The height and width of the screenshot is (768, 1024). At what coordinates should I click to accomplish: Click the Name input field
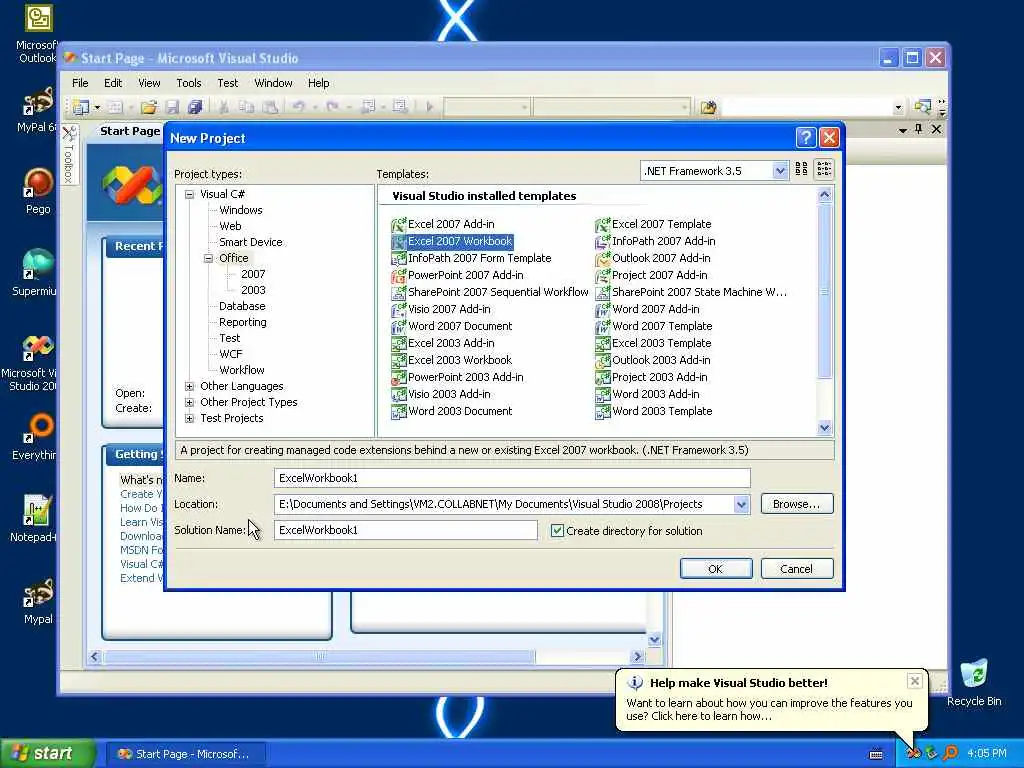(x=512, y=478)
